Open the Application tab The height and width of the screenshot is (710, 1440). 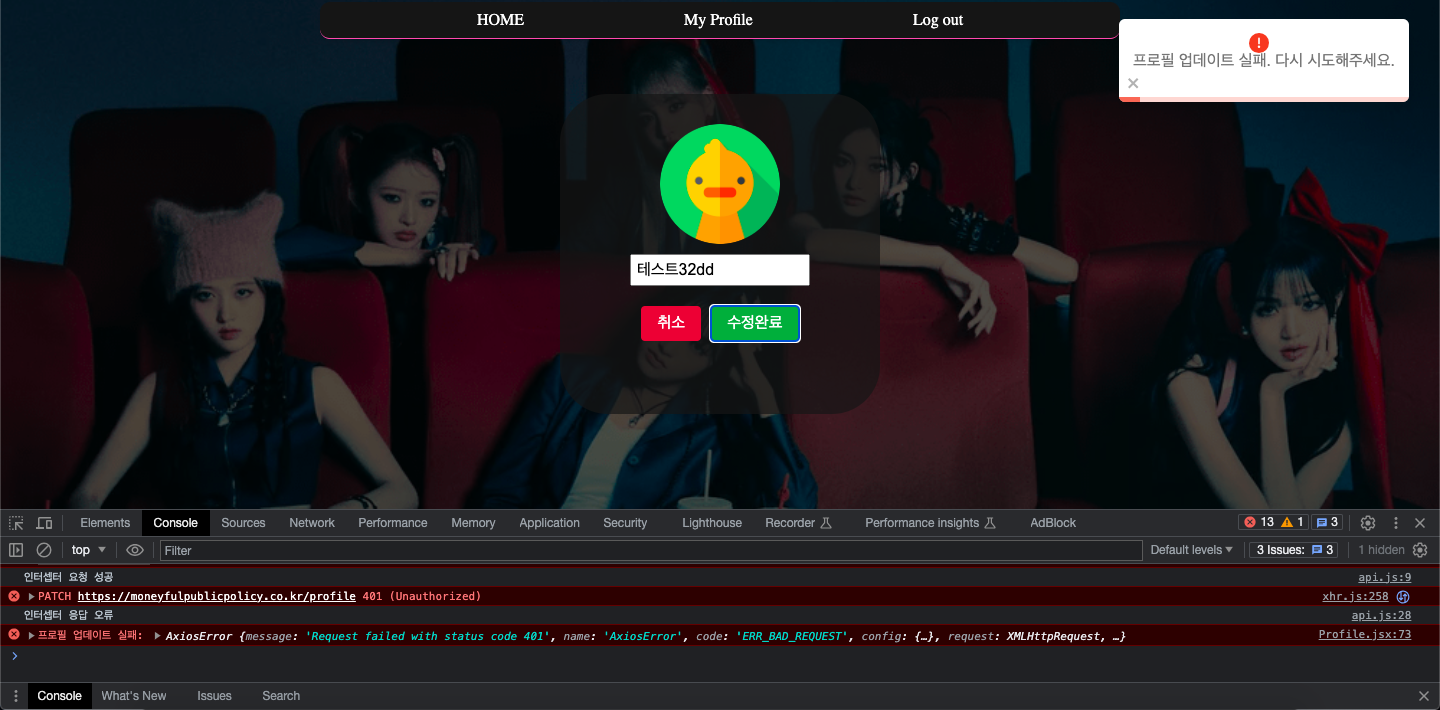[549, 523]
